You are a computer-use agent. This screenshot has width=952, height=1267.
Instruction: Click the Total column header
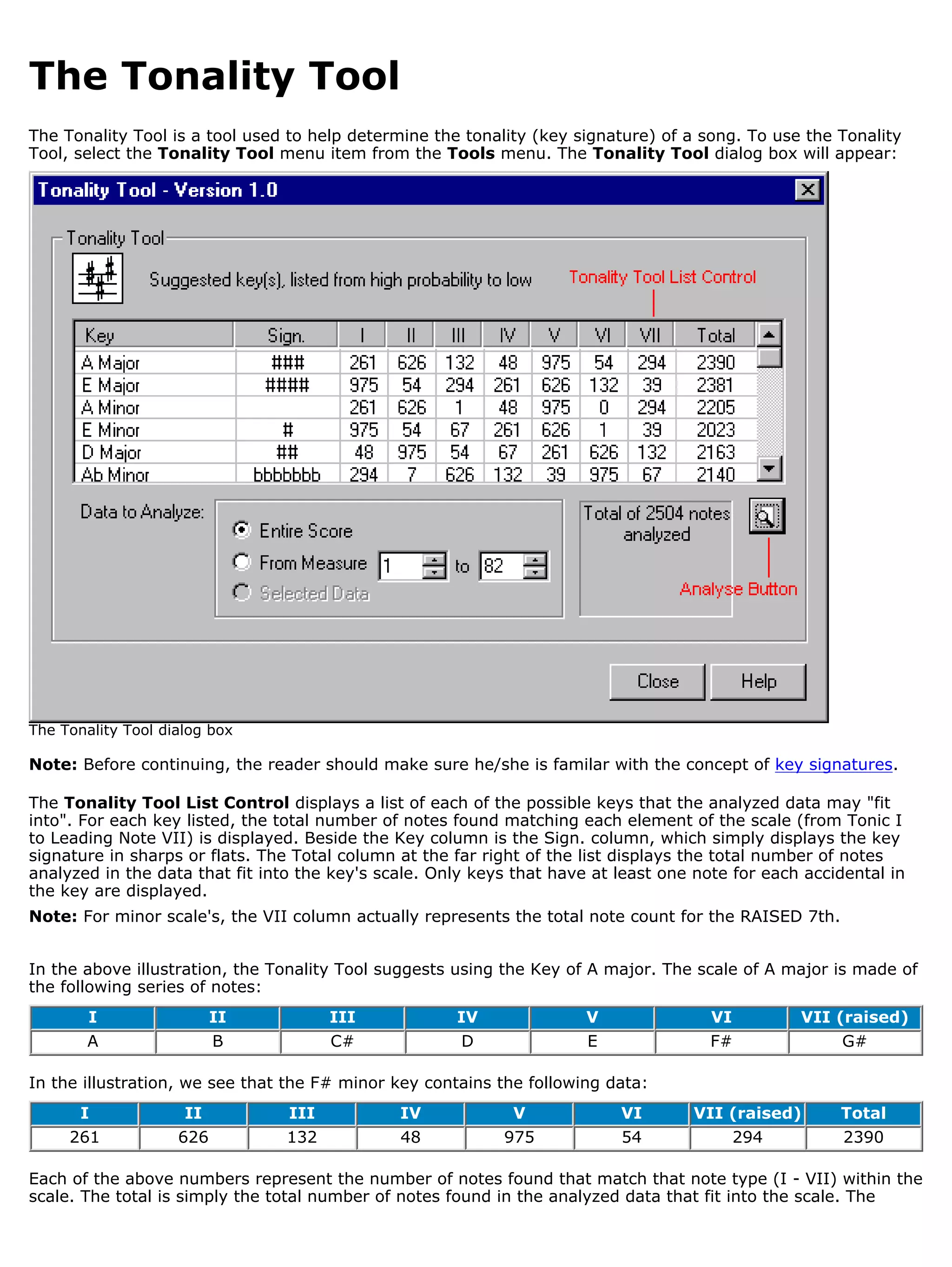tap(715, 335)
